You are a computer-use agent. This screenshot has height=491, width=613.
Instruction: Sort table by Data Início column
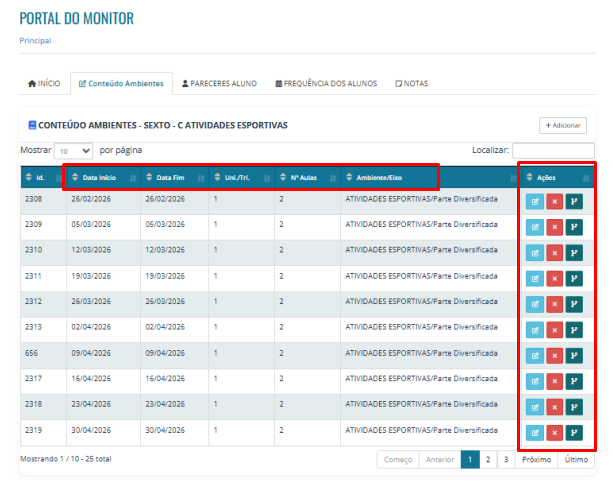101,177
